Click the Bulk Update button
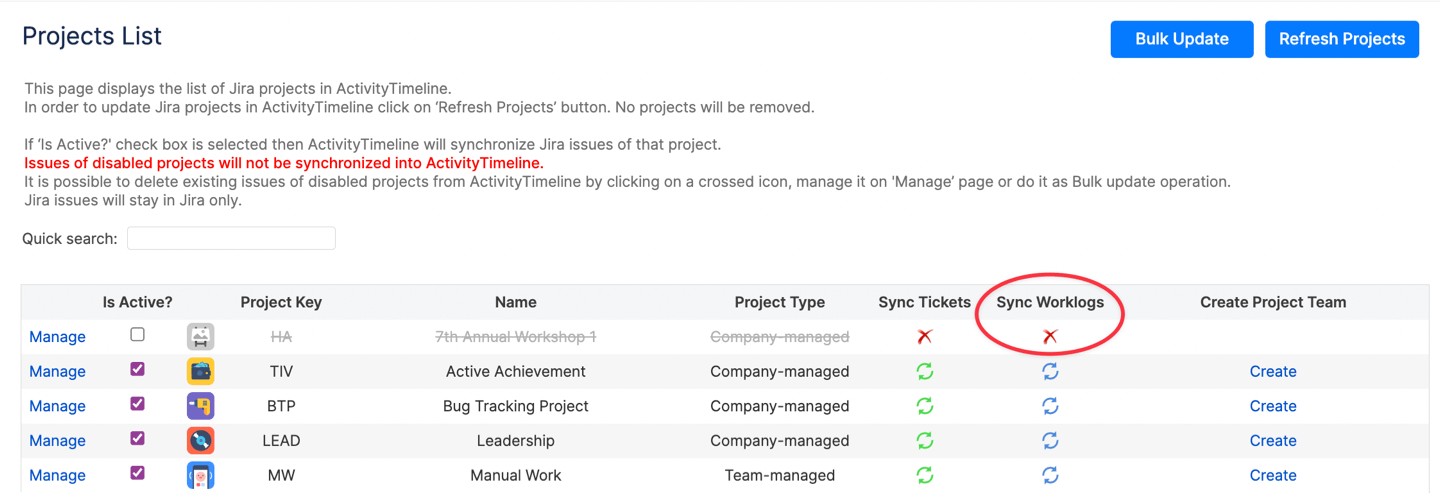 coord(1181,39)
